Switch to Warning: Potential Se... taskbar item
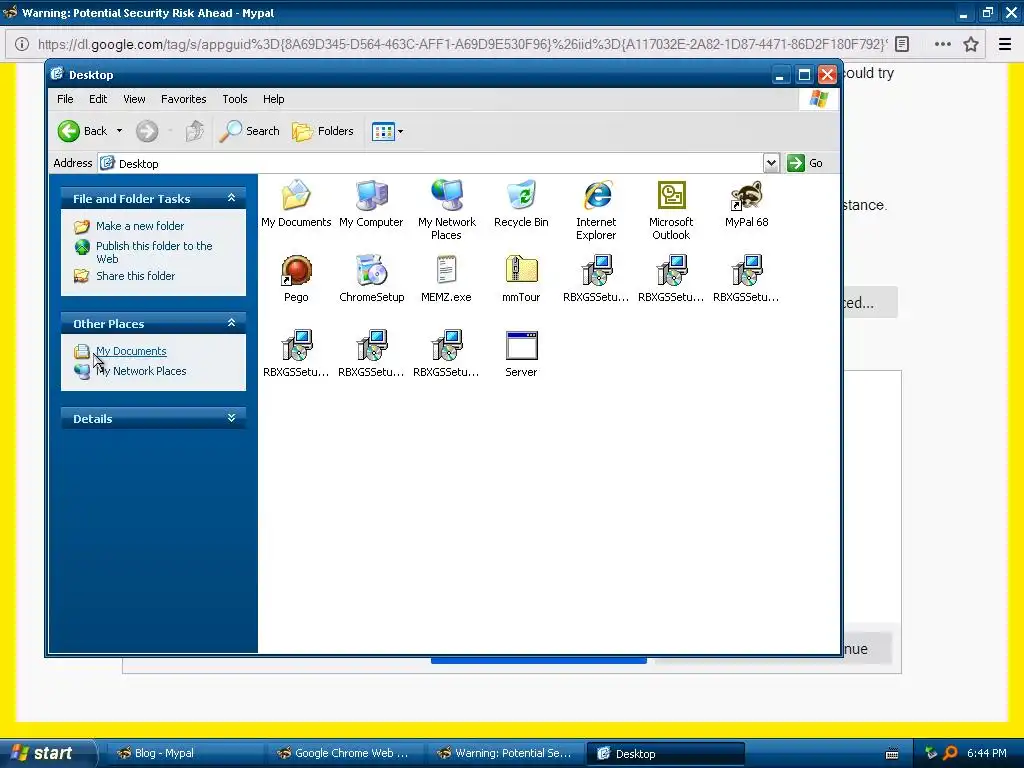 pyautogui.click(x=505, y=753)
